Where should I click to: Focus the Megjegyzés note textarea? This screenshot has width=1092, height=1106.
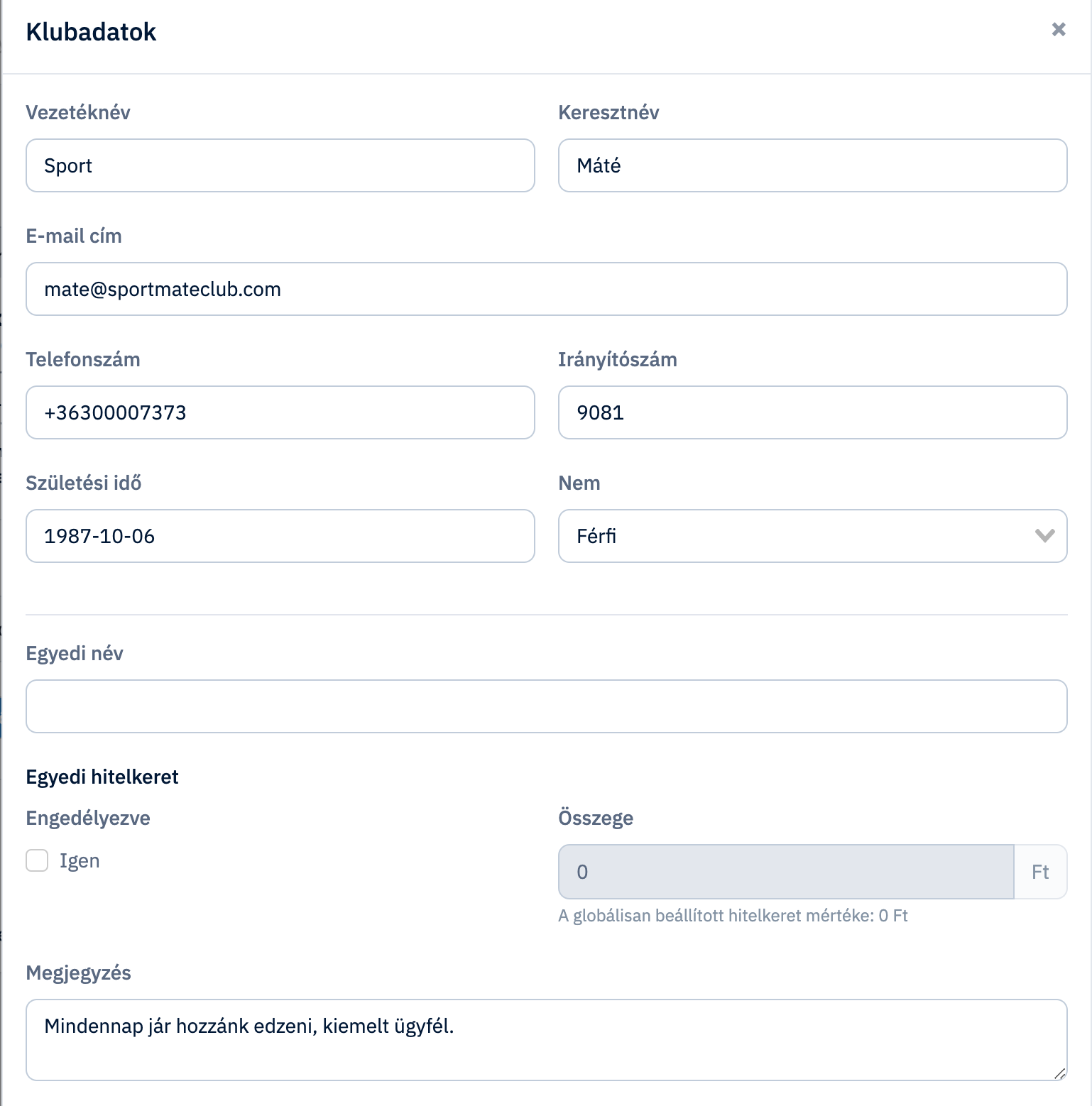547,1040
